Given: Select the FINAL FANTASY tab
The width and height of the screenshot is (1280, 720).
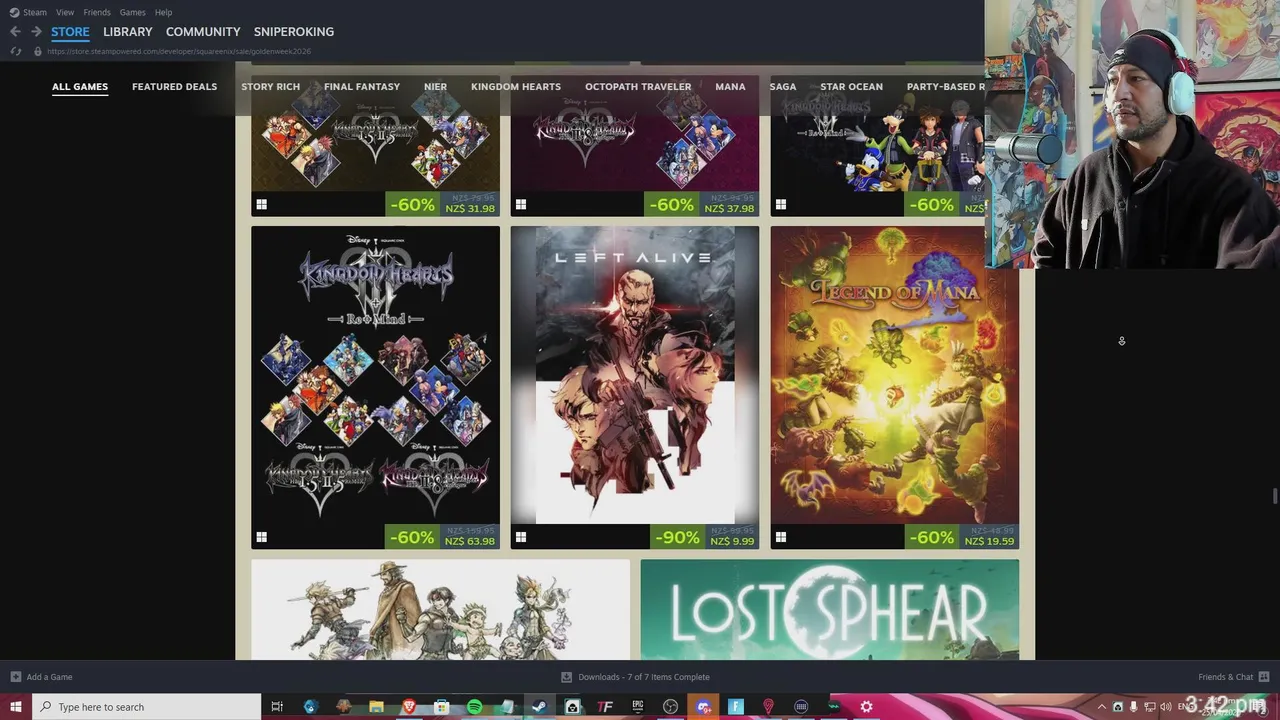Looking at the screenshot, I should (362, 87).
